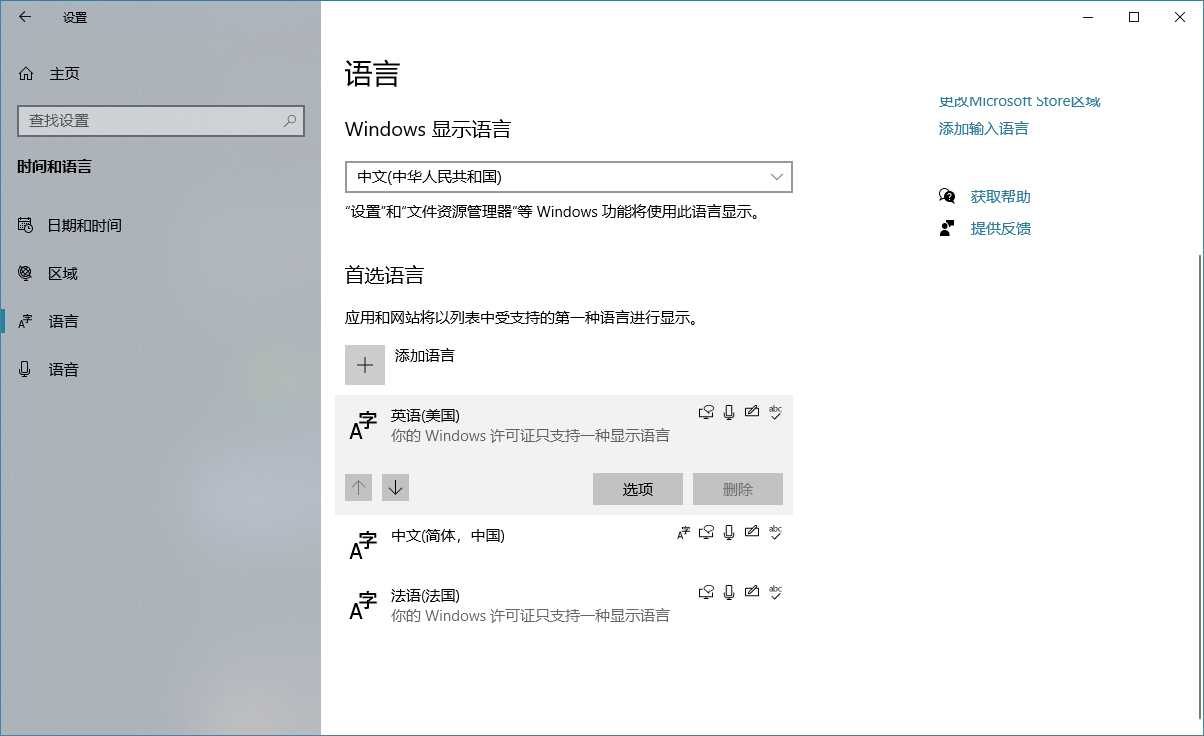Image resolution: width=1204 pixels, height=736 pixels.
Task: Open the Windows 显示语言 dropdown
Action: click(x=567, y=177)
